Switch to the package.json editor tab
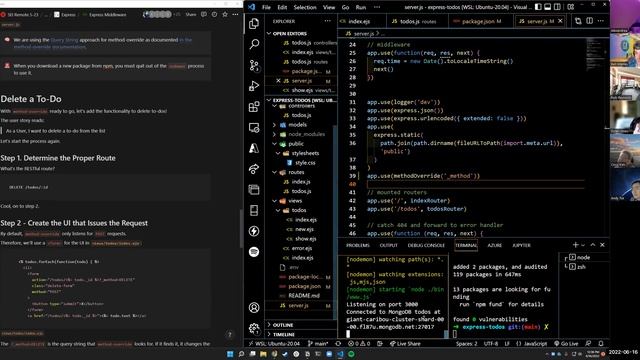This screenshot has width=640, height=360. tap(480, 21)
